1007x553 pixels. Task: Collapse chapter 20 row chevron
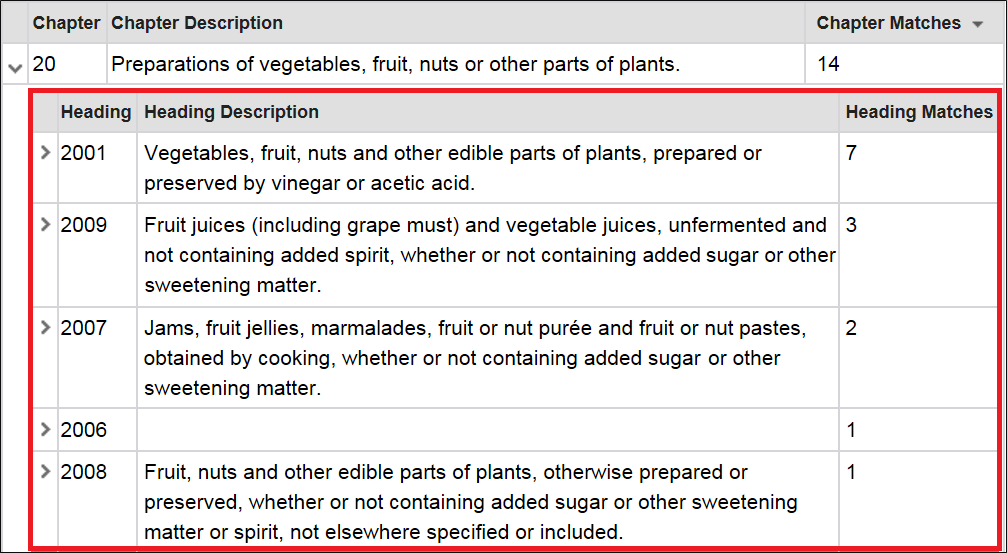13,67
